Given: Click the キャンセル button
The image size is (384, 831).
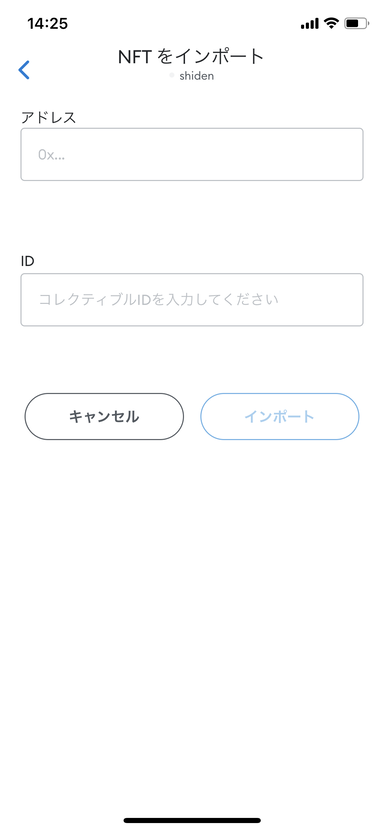Looking at the screenshot, I should pyautogui.click(x=104, y=417).
